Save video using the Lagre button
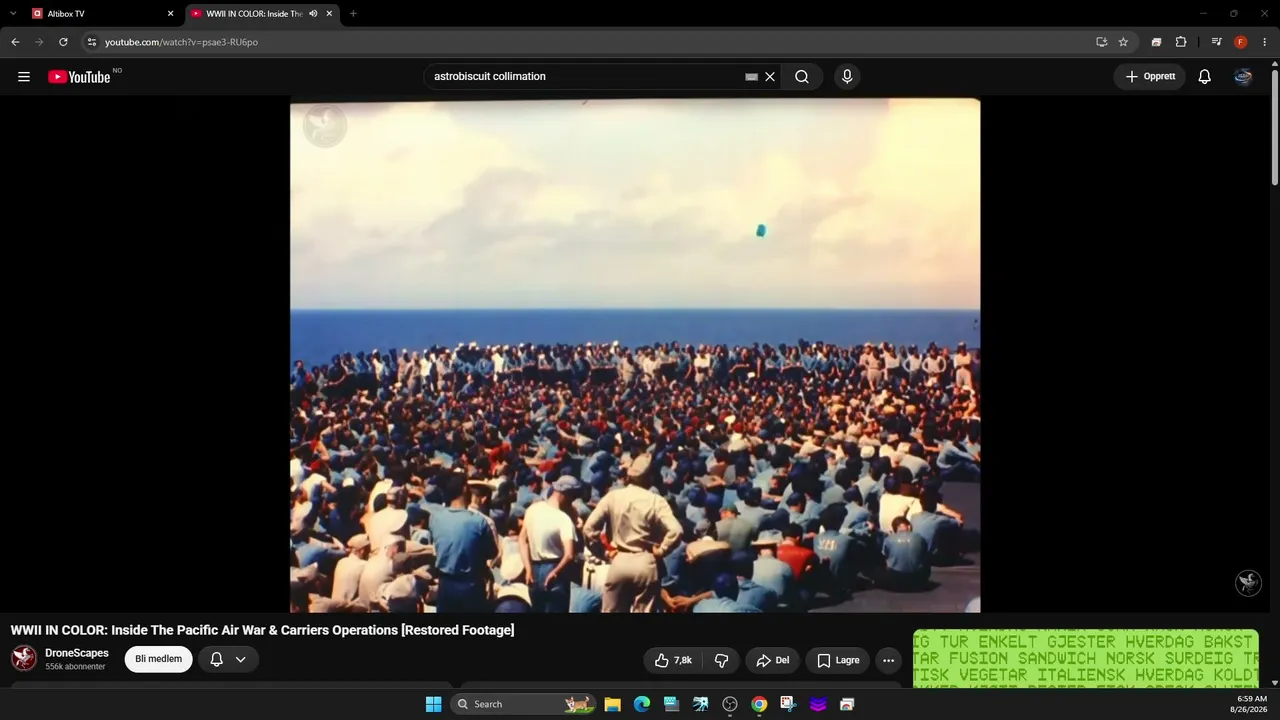This screenshot has height=720, width=1280. pos(838,660)
